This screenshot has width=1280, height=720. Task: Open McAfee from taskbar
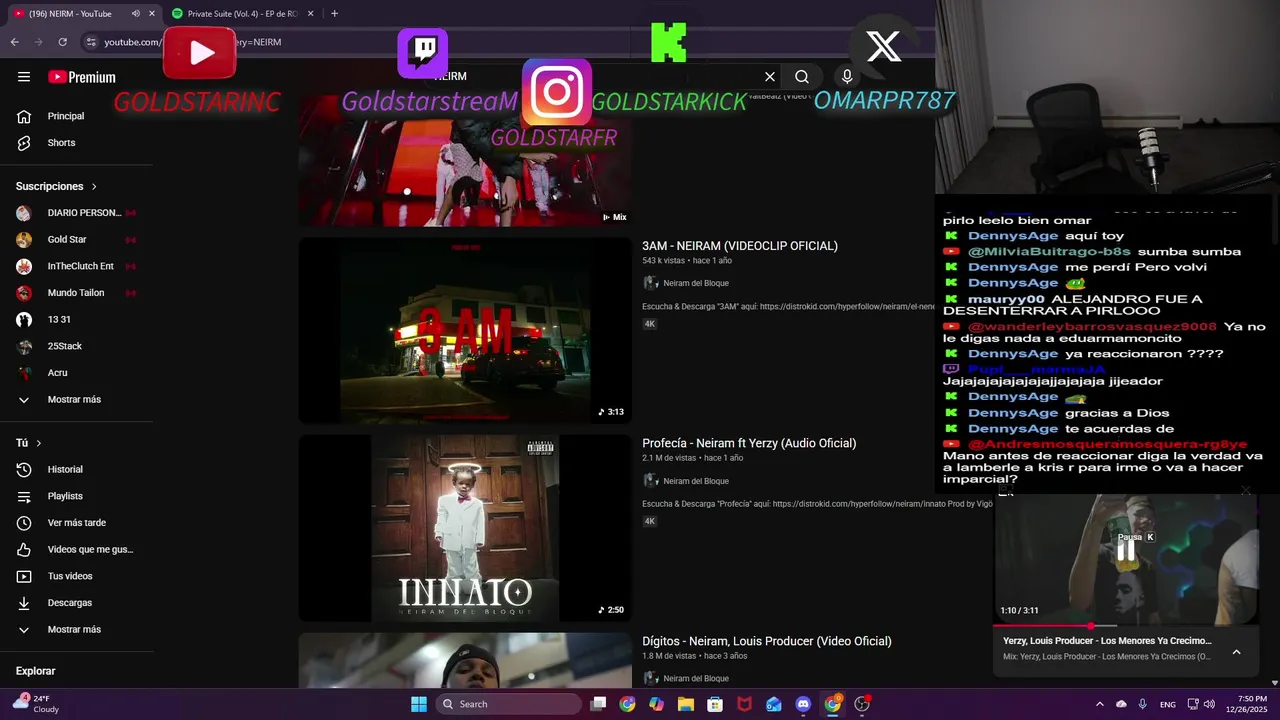[x=744, y=704]
